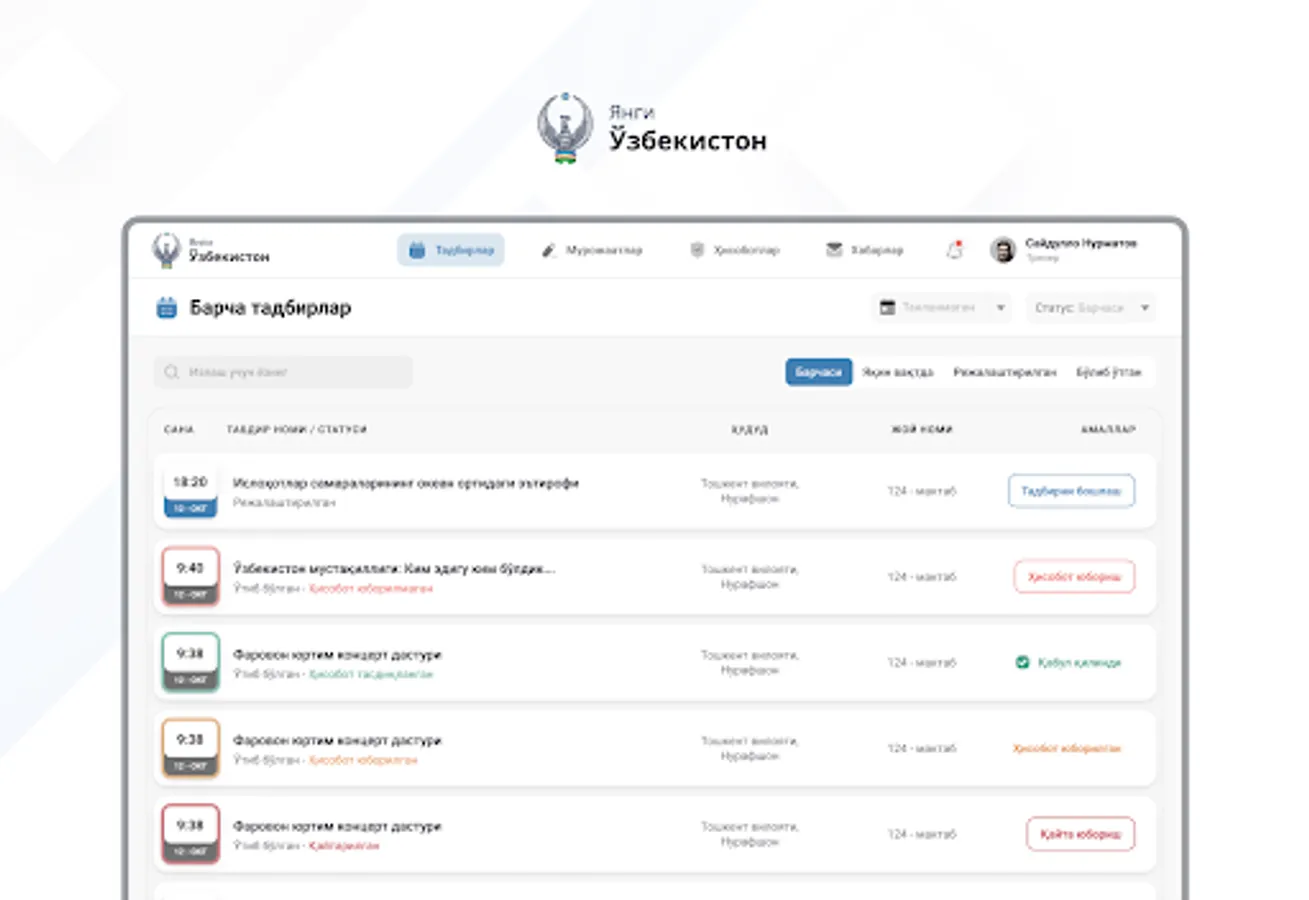Open the Тадбирлар tab
Image resolution: width=1309 pixels, height=900 pixels.
click(x=451, y=250)
